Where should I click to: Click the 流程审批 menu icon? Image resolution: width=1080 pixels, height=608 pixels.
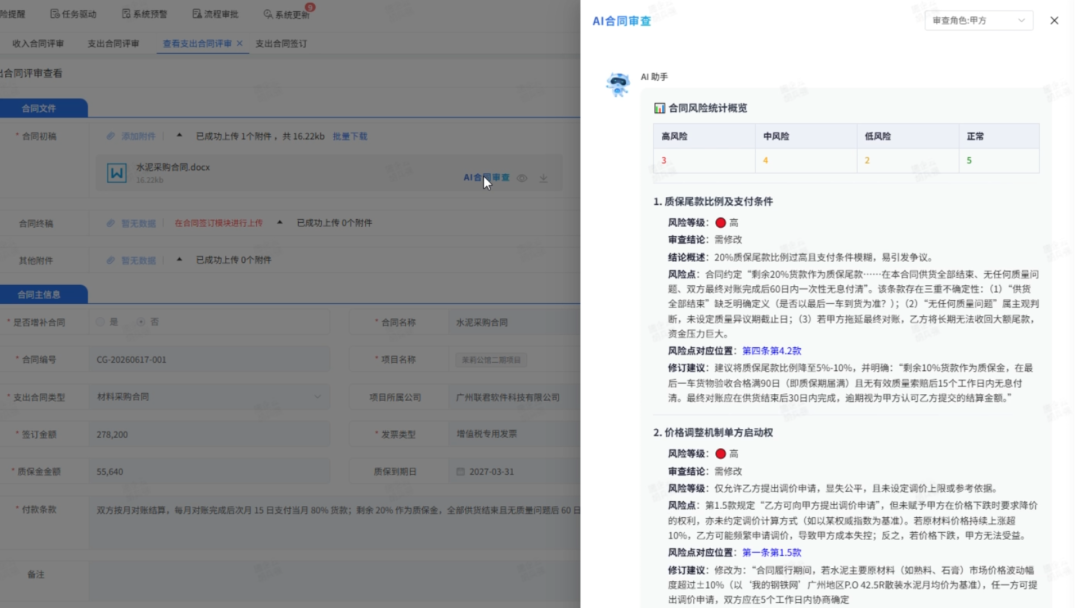click(x=197, y=14)
